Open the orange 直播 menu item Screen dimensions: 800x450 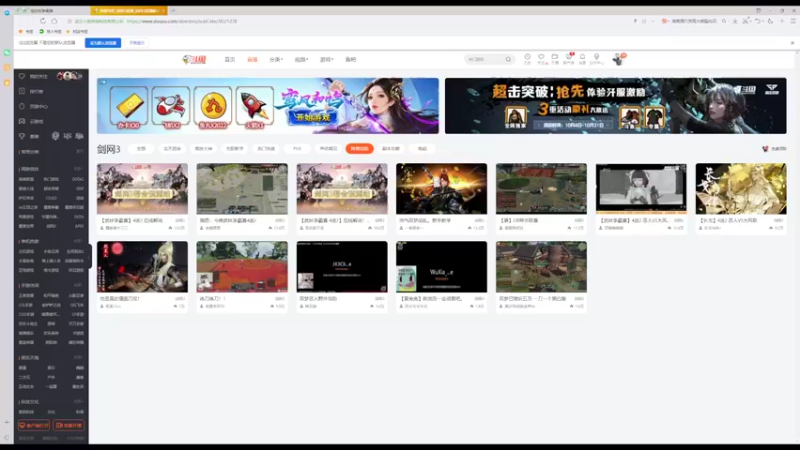pyautogui.click(x=252, y=60)
